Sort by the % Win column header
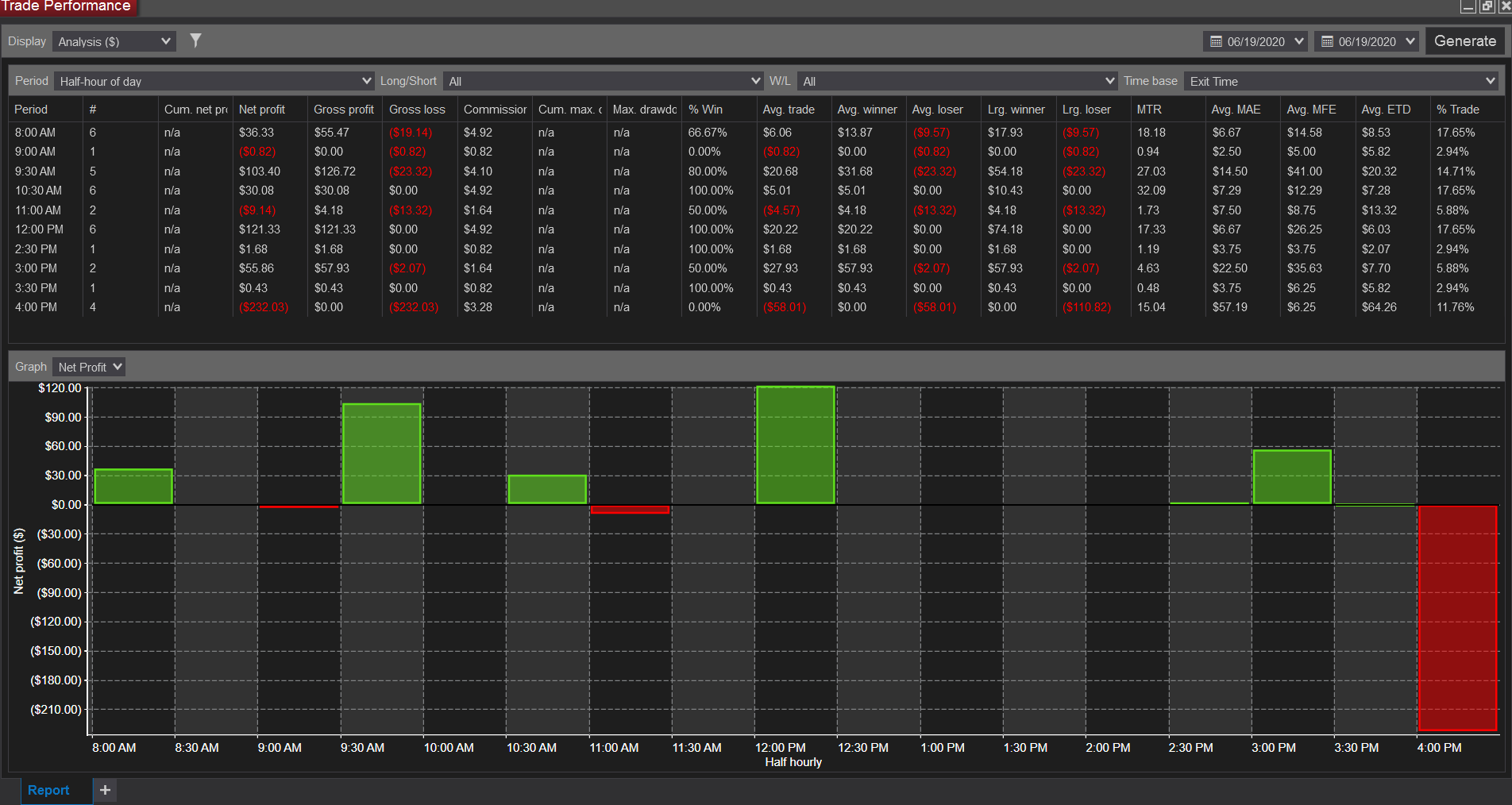1512x805 pixels. [x=719, y=110]
